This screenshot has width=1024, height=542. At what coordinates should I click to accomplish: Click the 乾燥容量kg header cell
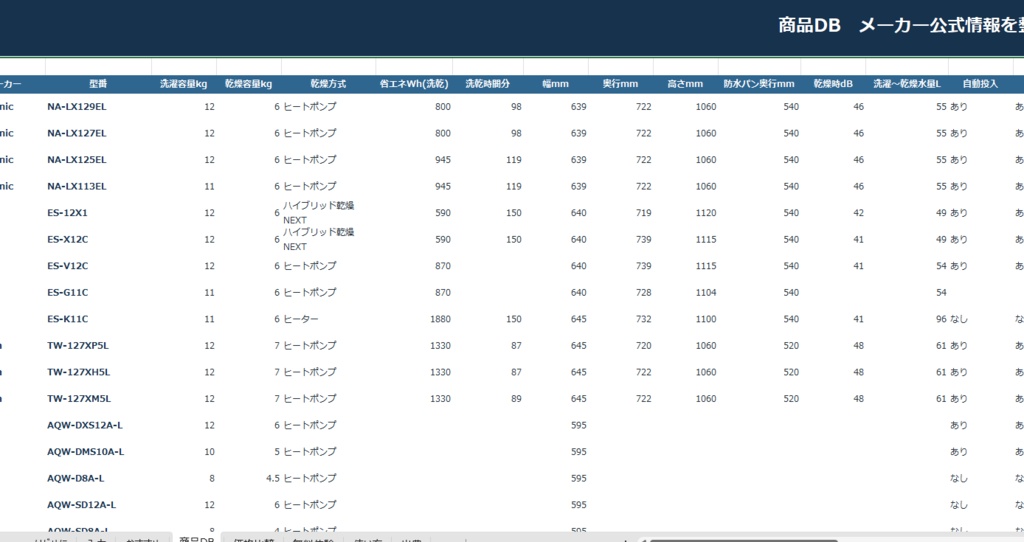[x=248, y=84]
